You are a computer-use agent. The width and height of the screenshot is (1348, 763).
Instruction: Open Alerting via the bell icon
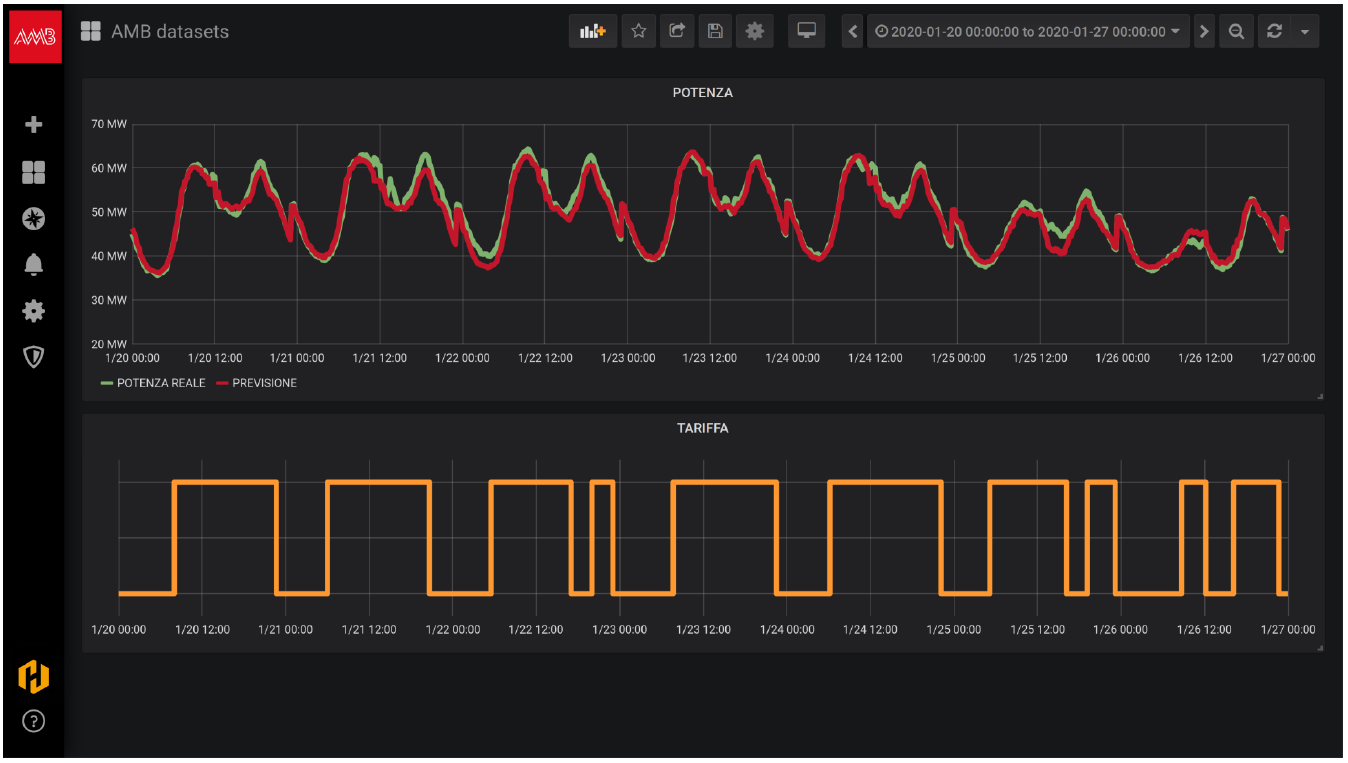(33, 264)
